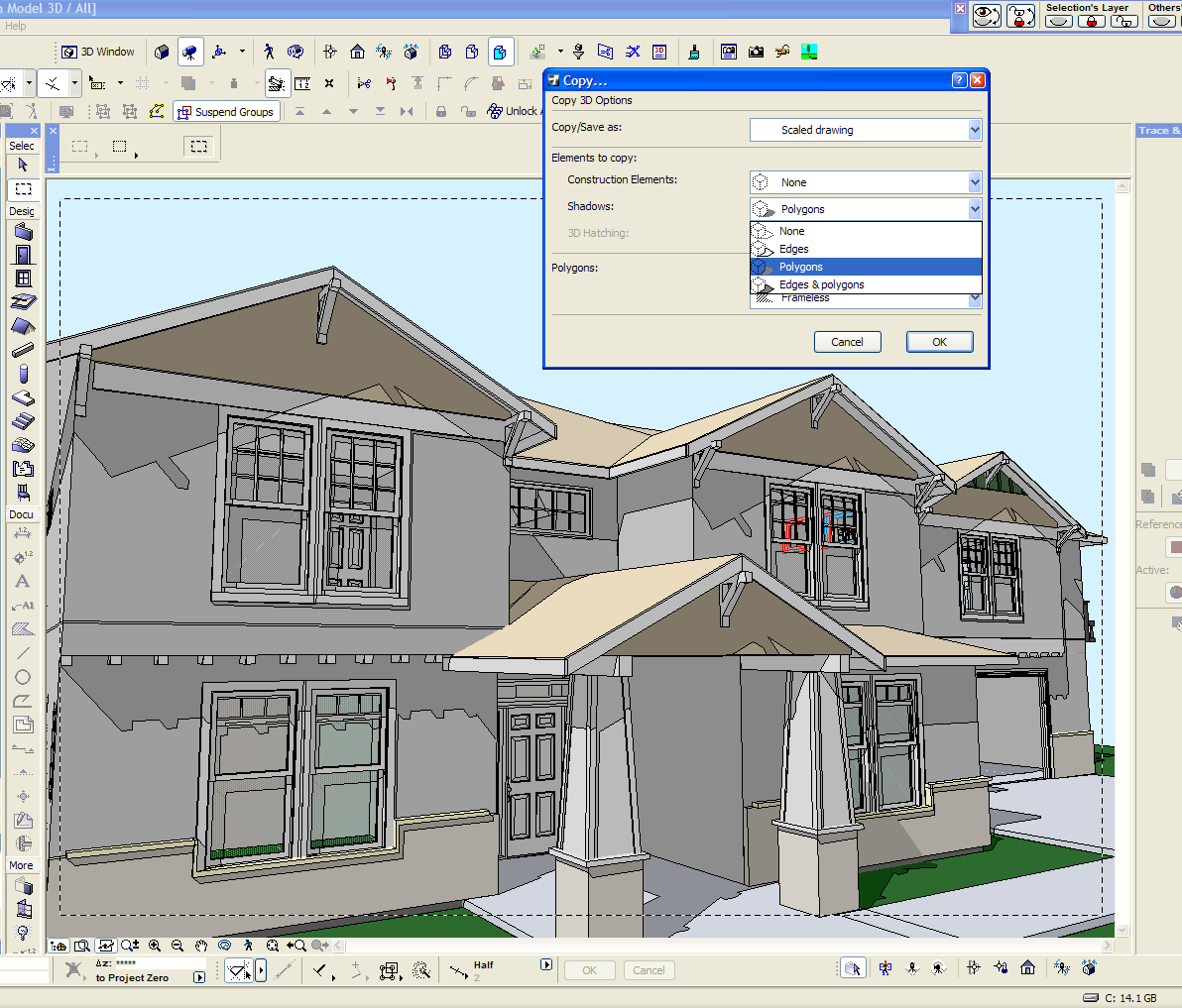
Task: Click the Zoom In magnifier icon
Action: point(155,946)
